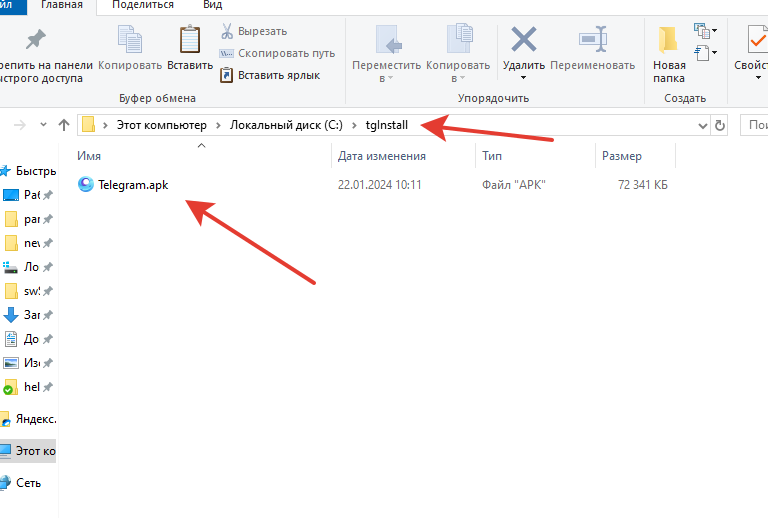Switch to the Главная ribbon tab
This screenshot has width=768, height=518.
(x=62, y=5)
